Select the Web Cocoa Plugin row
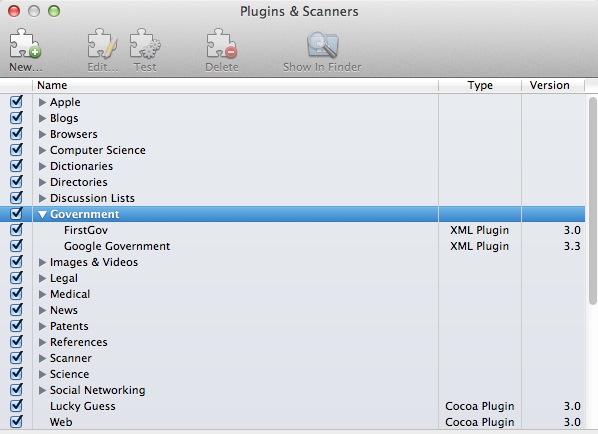The width and height of the screenshot is (598, 434). click(293, 422)
